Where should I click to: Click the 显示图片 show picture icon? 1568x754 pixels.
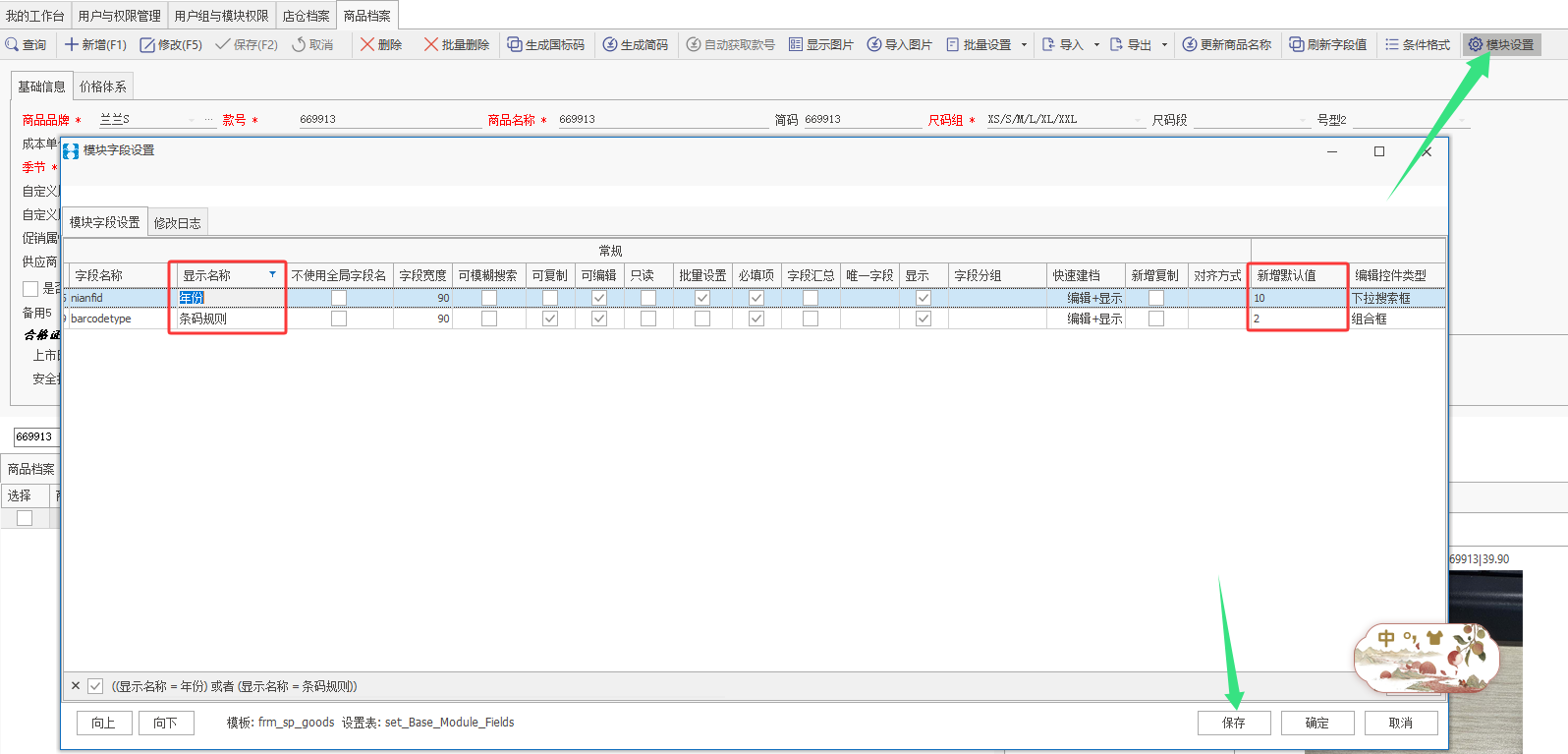click(796, 45)
